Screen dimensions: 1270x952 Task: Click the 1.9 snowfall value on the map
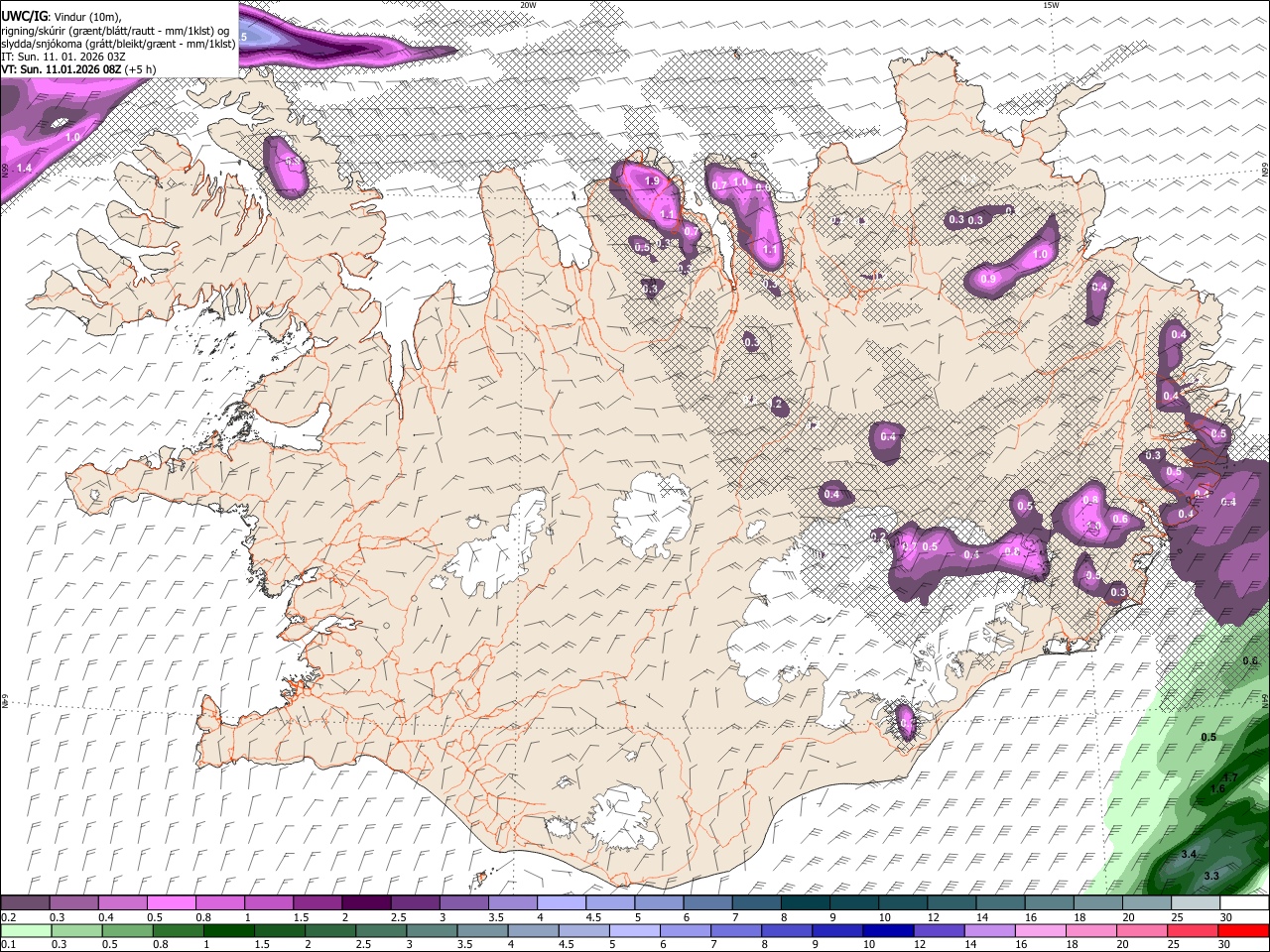[652, 181]
